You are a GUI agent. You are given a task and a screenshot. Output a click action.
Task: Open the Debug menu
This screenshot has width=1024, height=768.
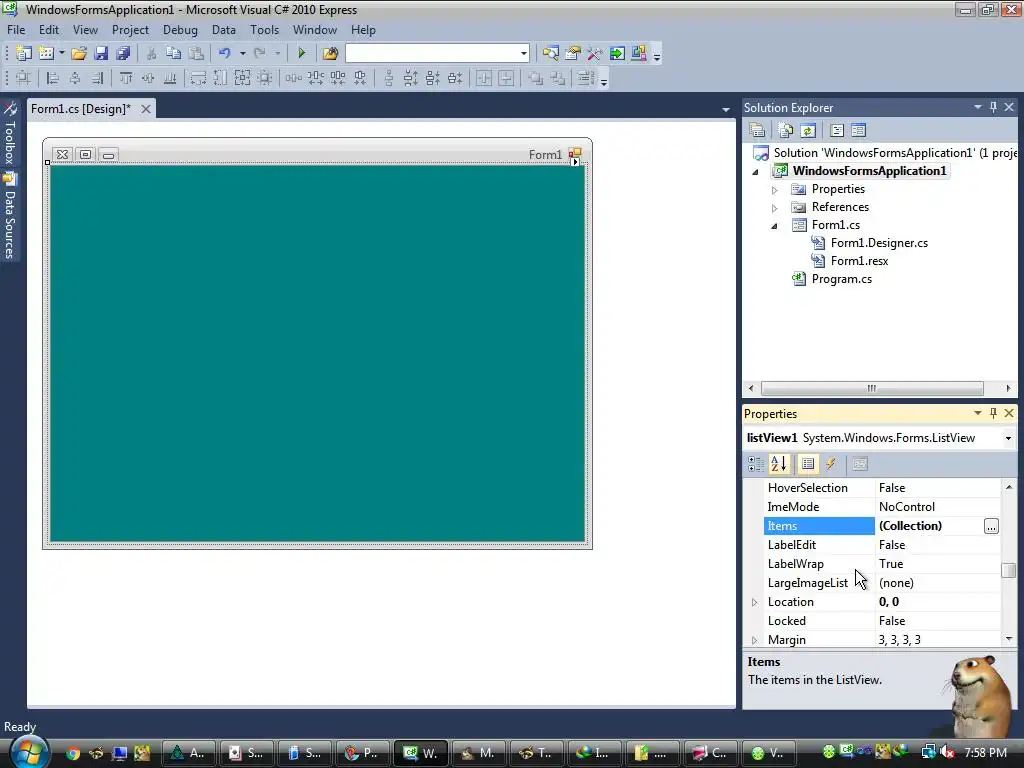click(180, 30)
